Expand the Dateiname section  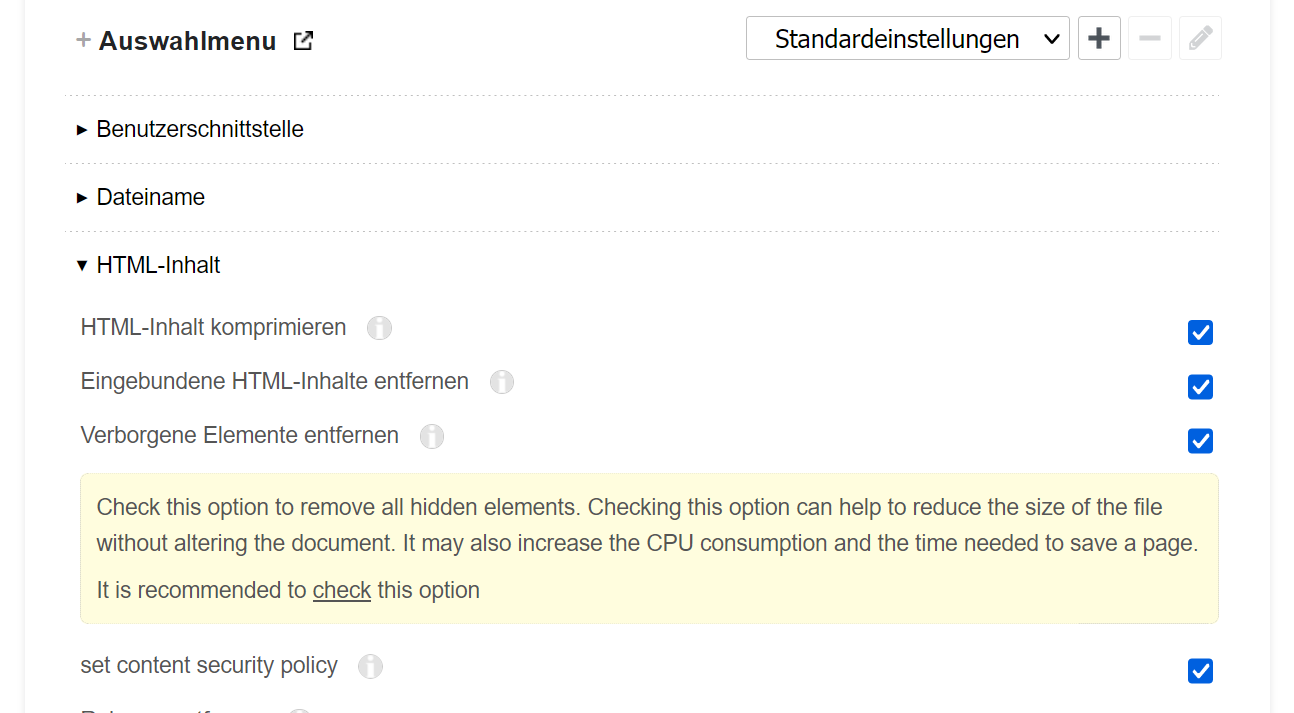click(150, 197)
